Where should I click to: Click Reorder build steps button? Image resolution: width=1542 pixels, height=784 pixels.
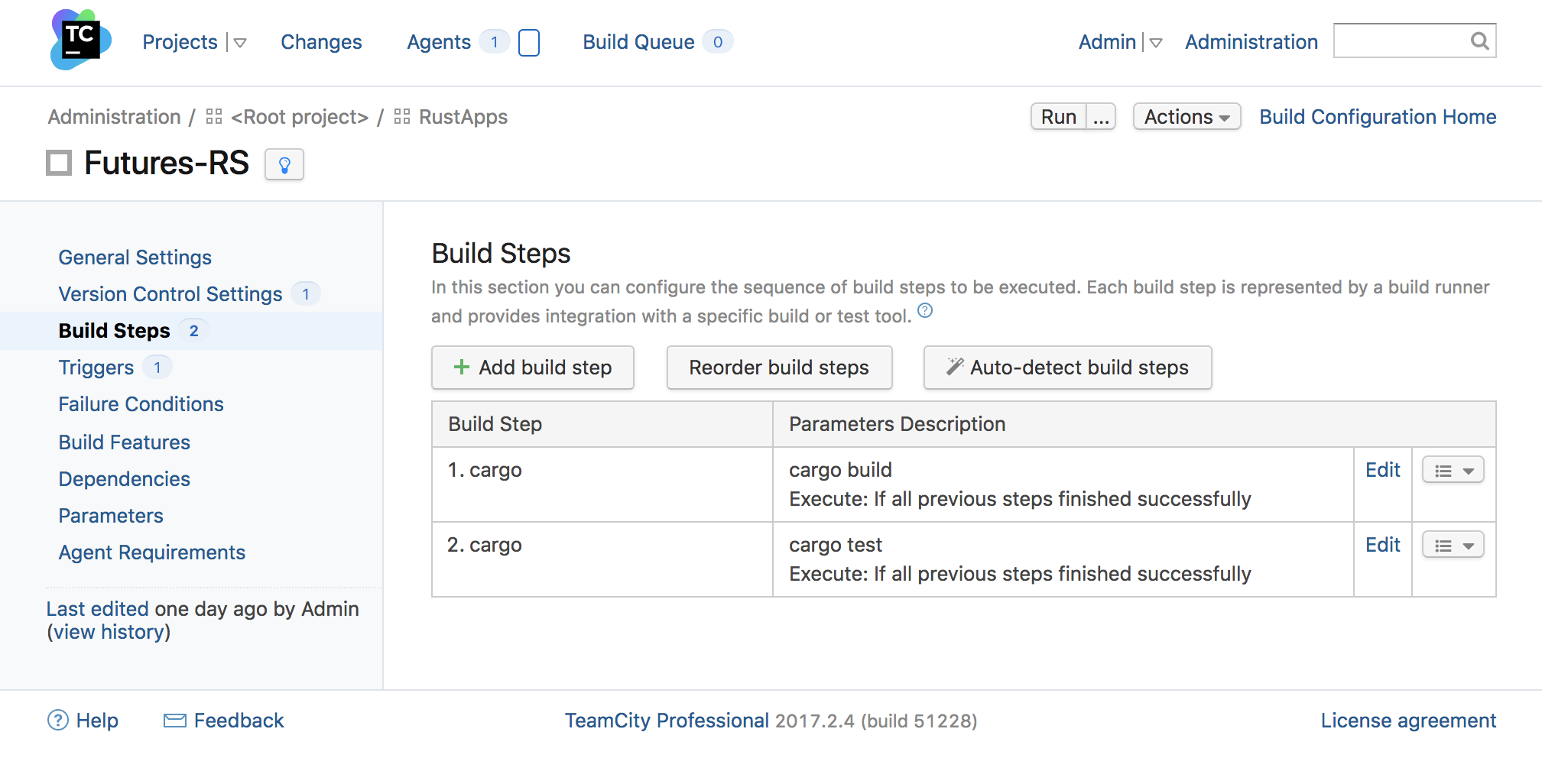pyautogui.click(x=779, y=368)
